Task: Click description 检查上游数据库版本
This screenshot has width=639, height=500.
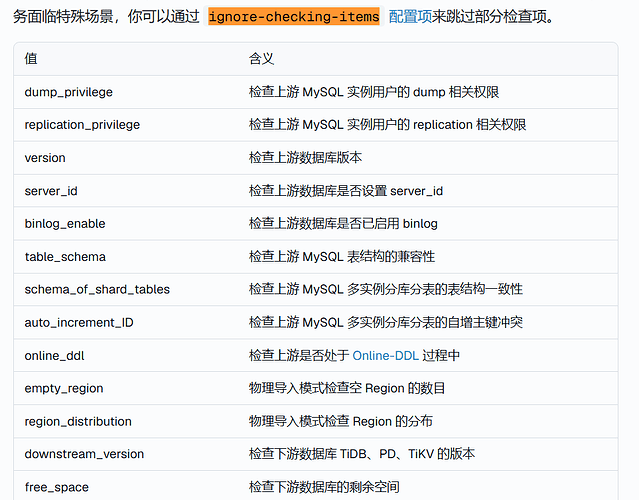Action: click(305, 158)
